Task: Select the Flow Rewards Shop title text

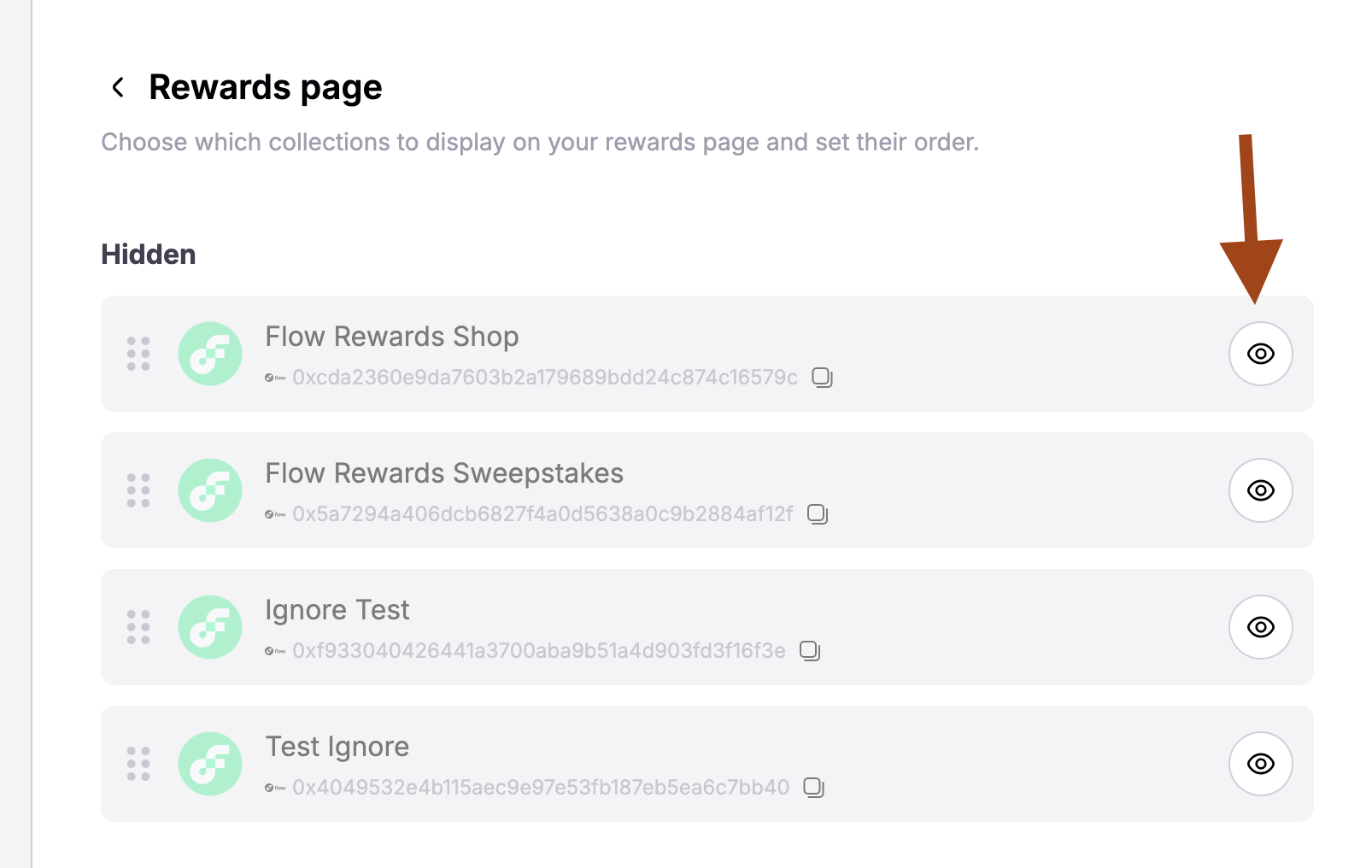Action: tap(391, 337)
